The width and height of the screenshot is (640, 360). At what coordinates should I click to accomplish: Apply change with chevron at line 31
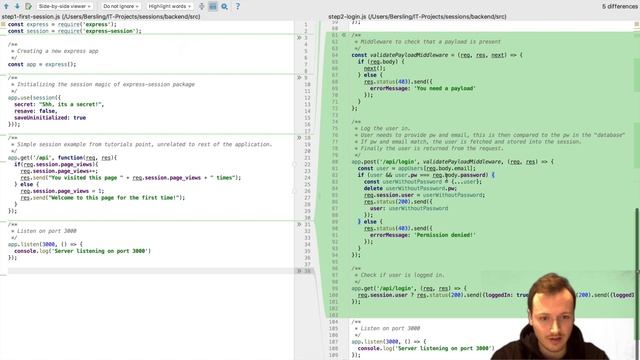(x=299, y=224)
